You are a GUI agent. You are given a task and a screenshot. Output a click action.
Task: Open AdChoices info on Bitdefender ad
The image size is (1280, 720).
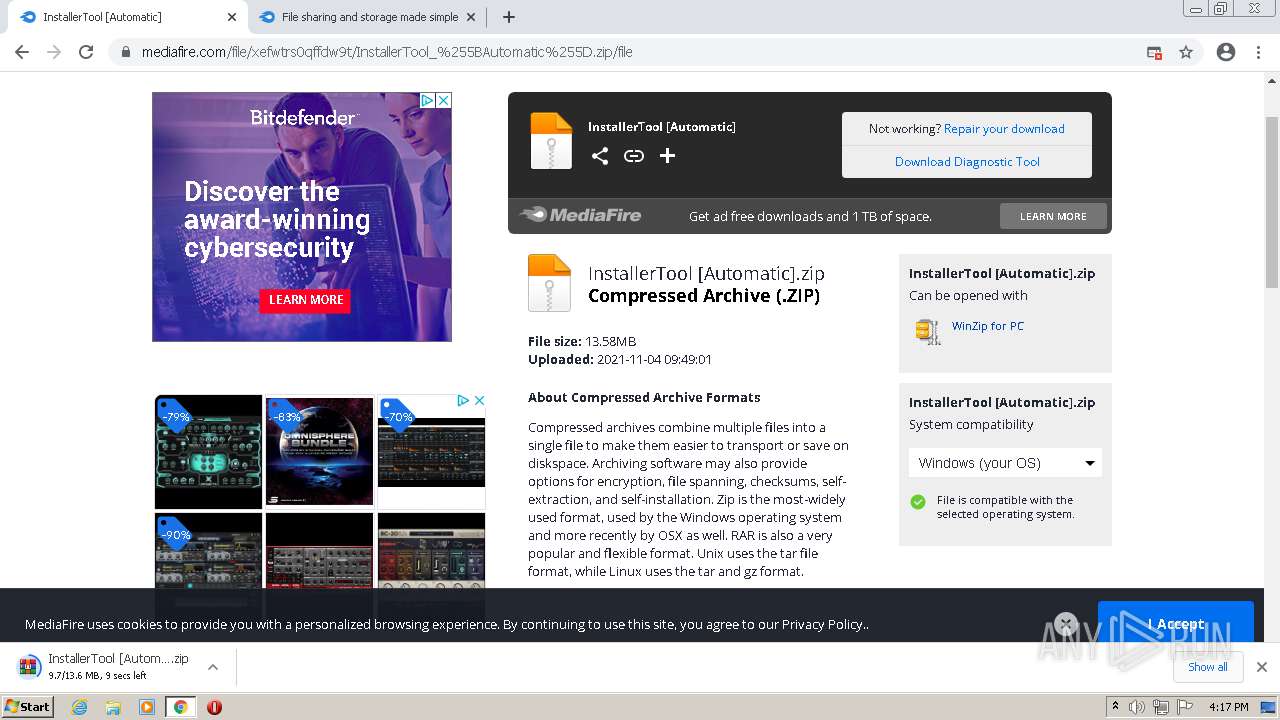click(x=427, y=100)
